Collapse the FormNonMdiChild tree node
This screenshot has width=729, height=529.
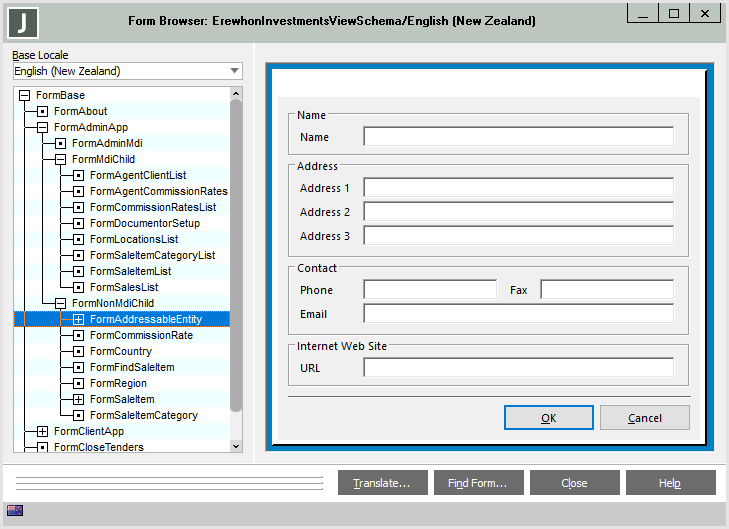(60, 303)
